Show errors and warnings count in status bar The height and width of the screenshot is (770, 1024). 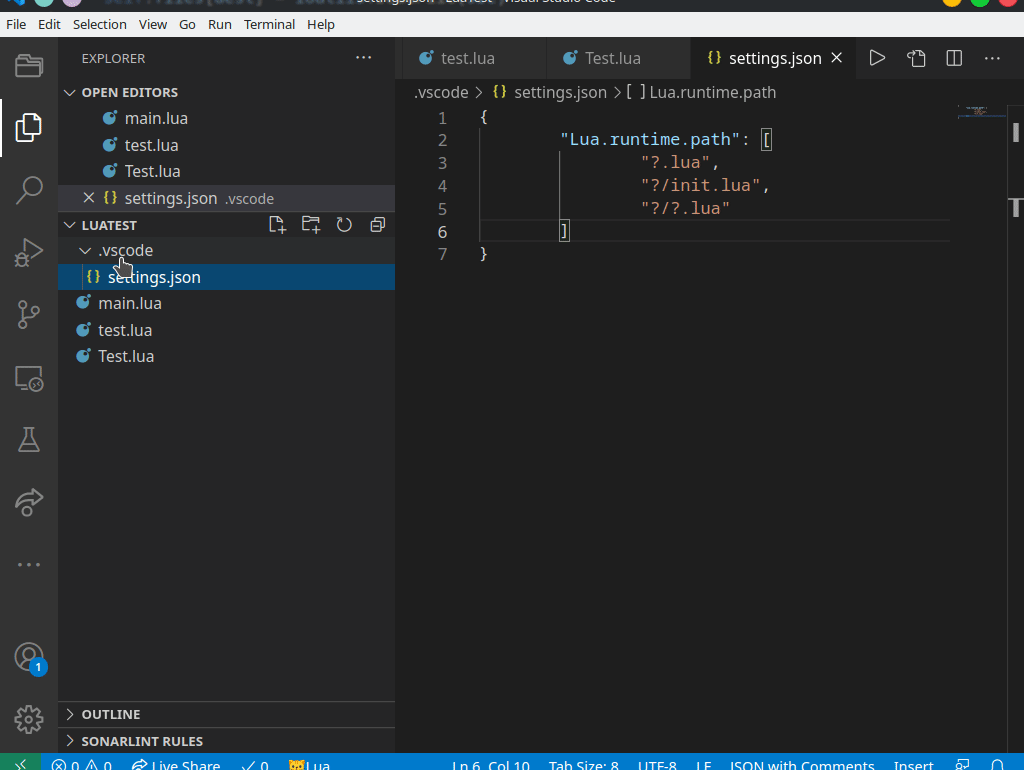(82, 764)
